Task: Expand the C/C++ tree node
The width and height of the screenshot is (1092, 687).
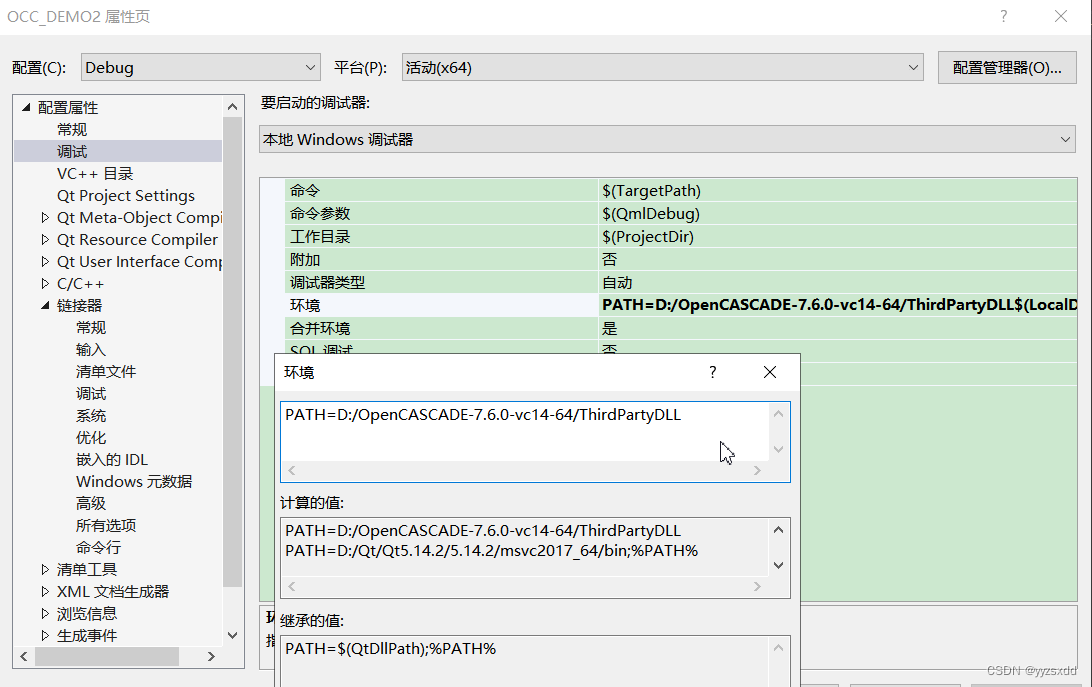Action: [44, 283]
